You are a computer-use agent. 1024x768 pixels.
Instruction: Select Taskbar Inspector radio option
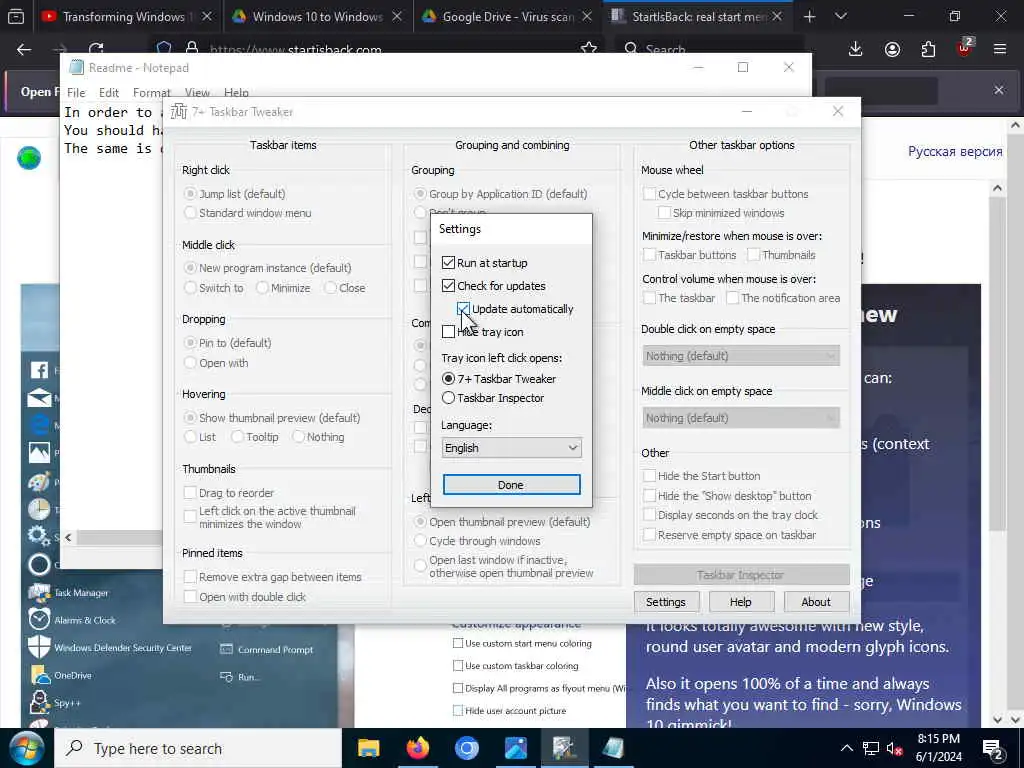coord(448,398)
